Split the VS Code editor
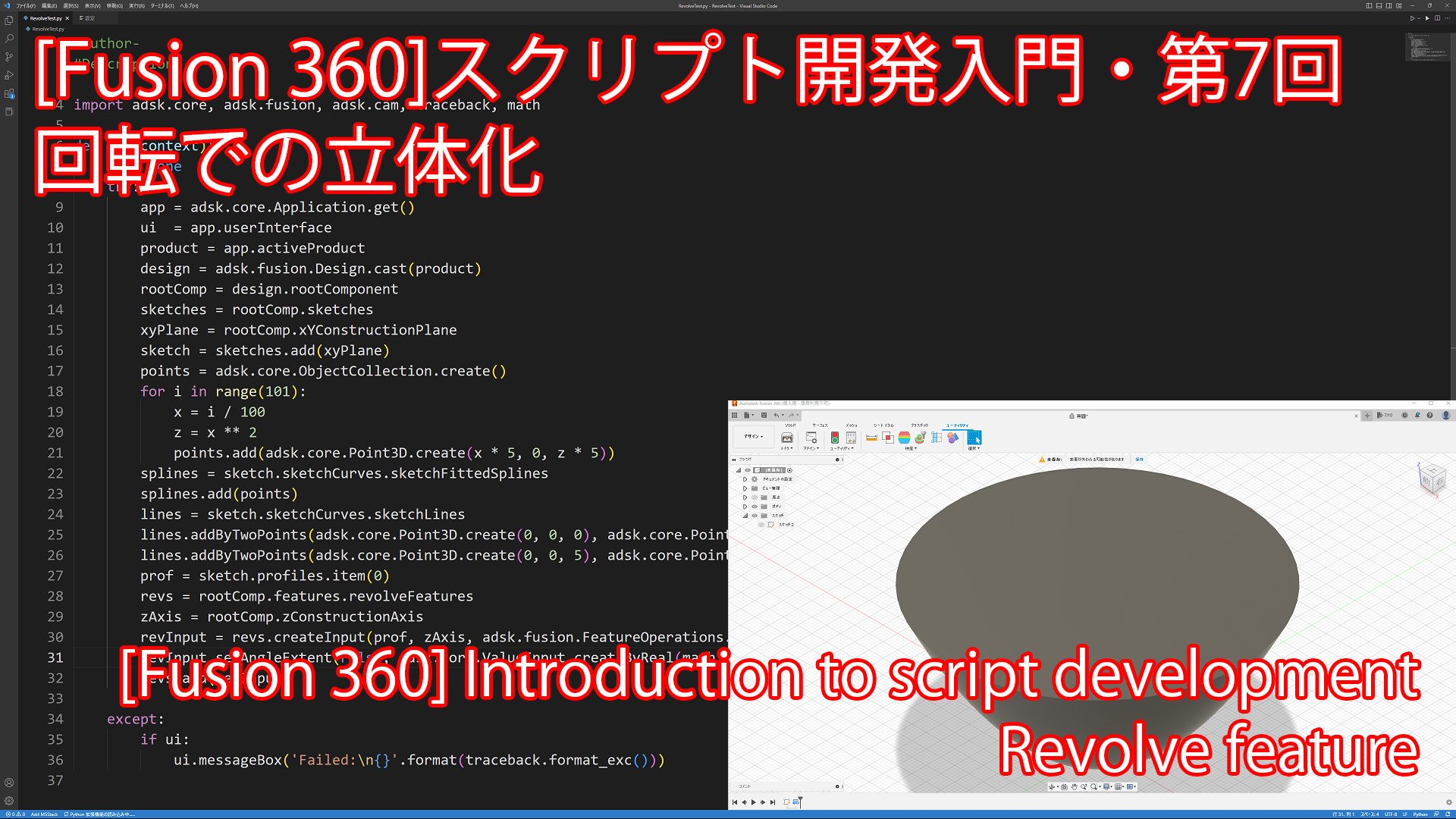Image resolution: width=1456 pixels, height=819 pixels. click(x=1437, y=18)
